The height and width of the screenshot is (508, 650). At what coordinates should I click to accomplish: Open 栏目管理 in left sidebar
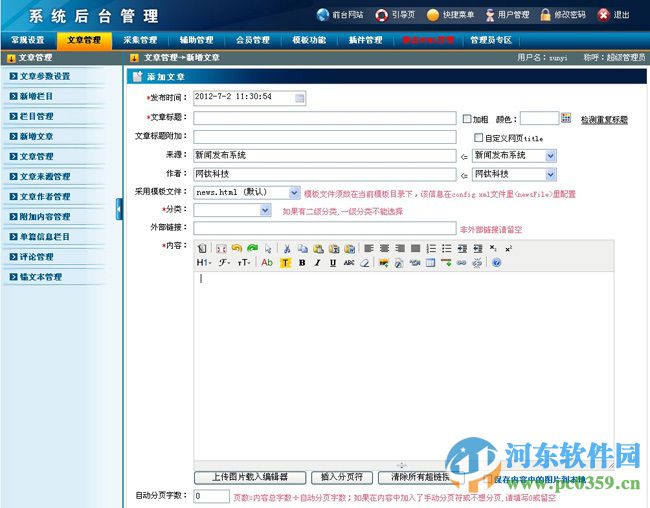click(x=36, y=117)
